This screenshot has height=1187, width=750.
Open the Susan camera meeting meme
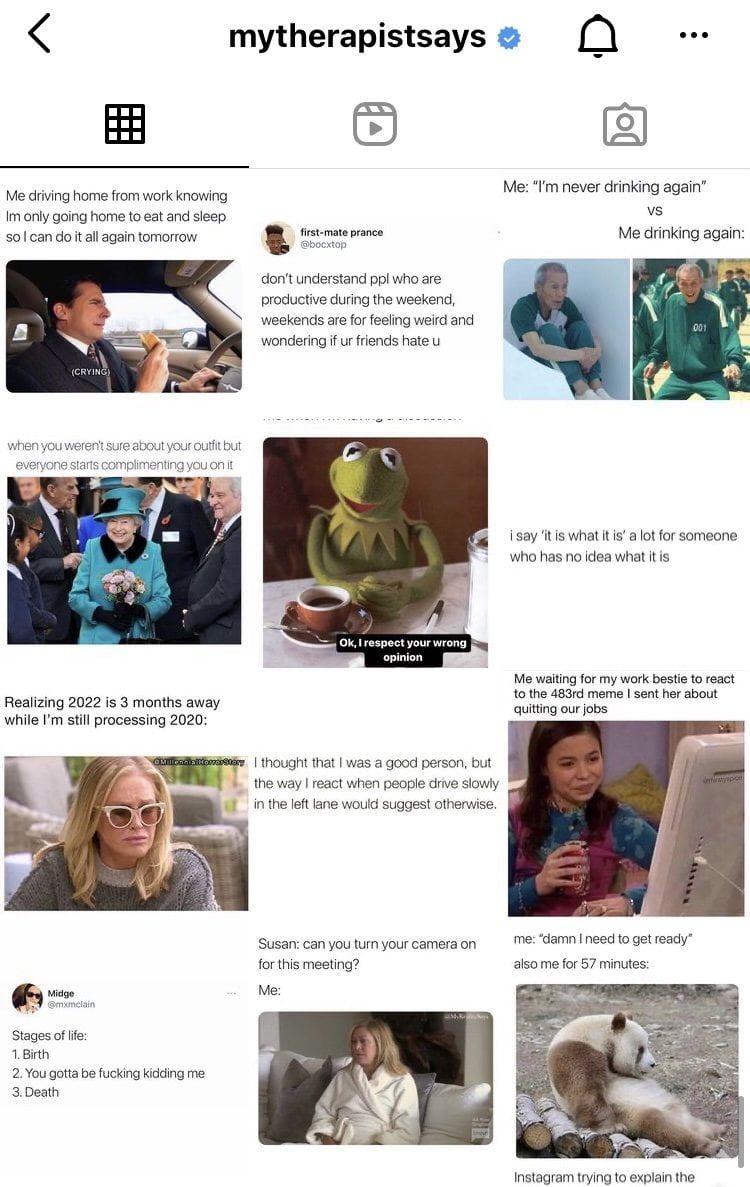[x=375, y=1043]
